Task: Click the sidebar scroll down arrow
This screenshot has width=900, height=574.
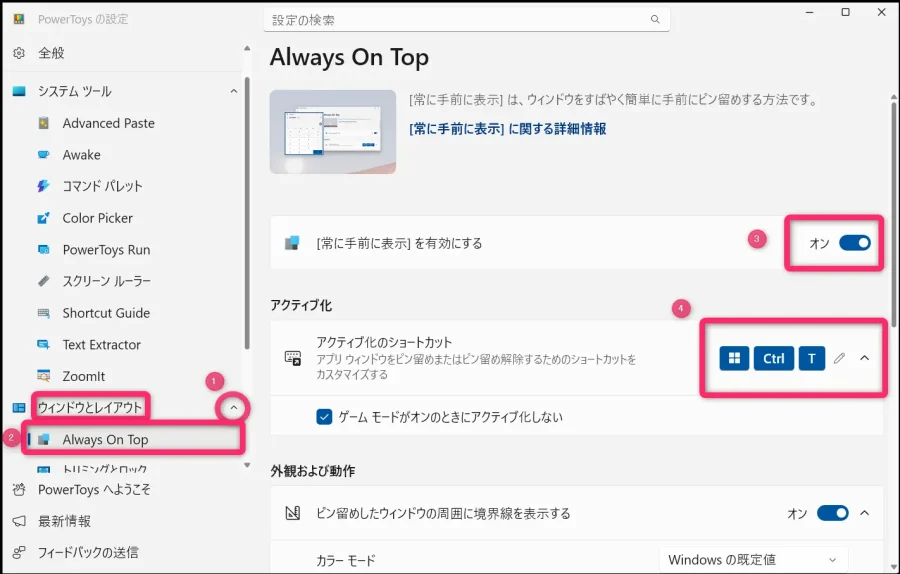Action: click(x=247, y=466)
